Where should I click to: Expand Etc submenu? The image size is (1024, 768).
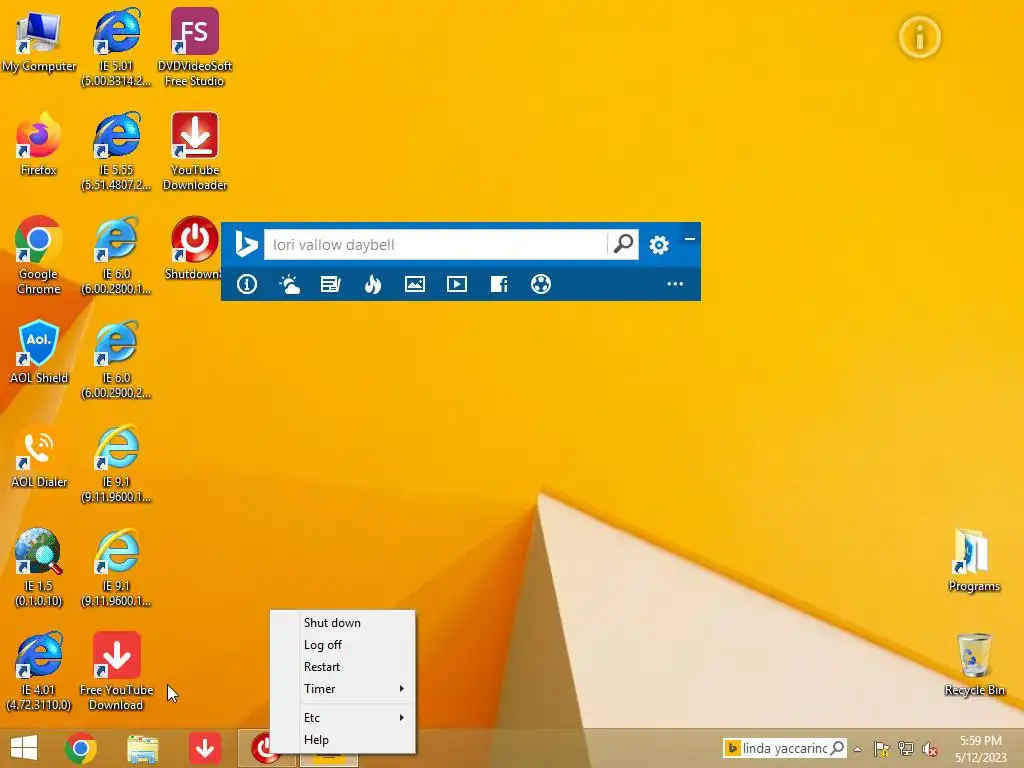(x=343, y=718)
